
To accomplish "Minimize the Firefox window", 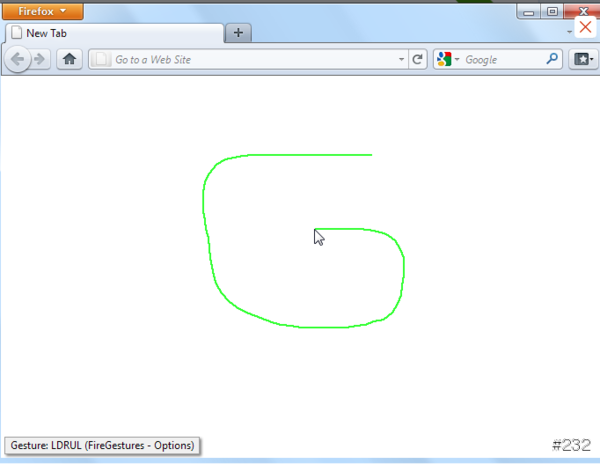I will pos(528,13).
